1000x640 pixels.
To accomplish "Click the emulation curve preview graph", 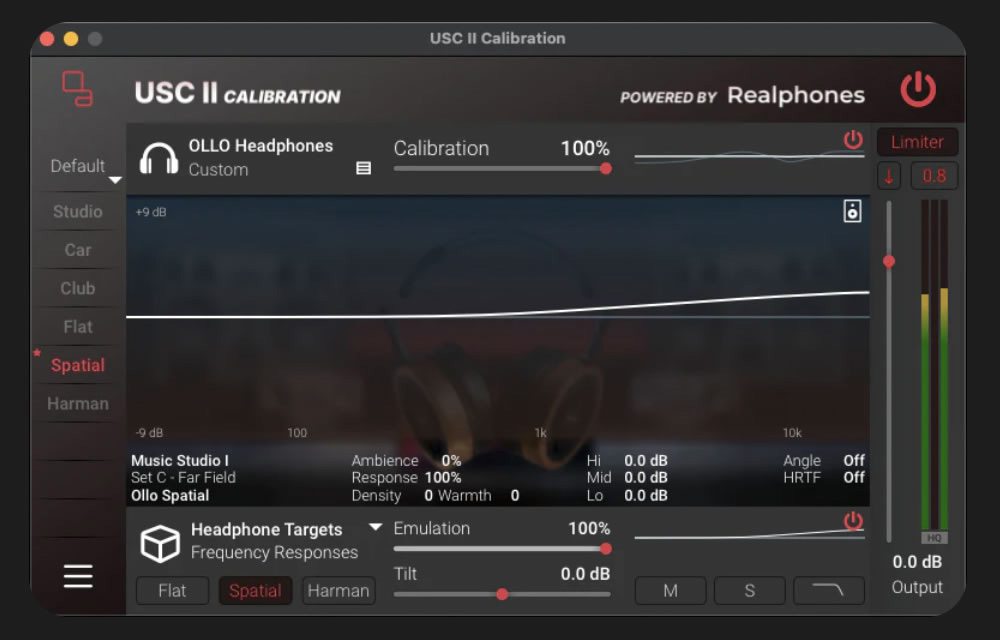I will [x=749, y=534].
